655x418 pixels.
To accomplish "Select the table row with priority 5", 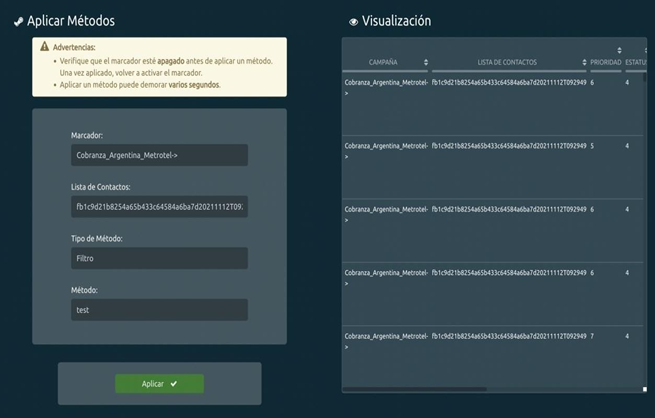I will coord(490,147).
